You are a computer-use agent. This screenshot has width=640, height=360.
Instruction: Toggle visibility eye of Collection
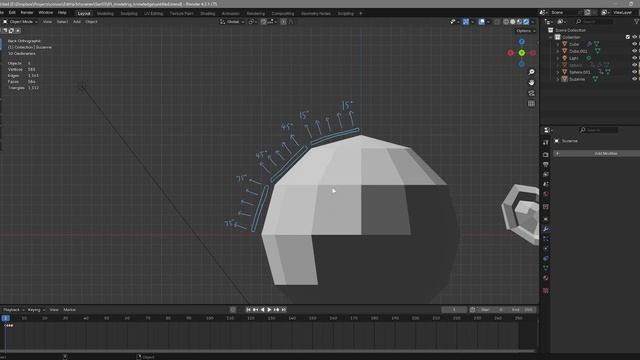coord(634,37)
